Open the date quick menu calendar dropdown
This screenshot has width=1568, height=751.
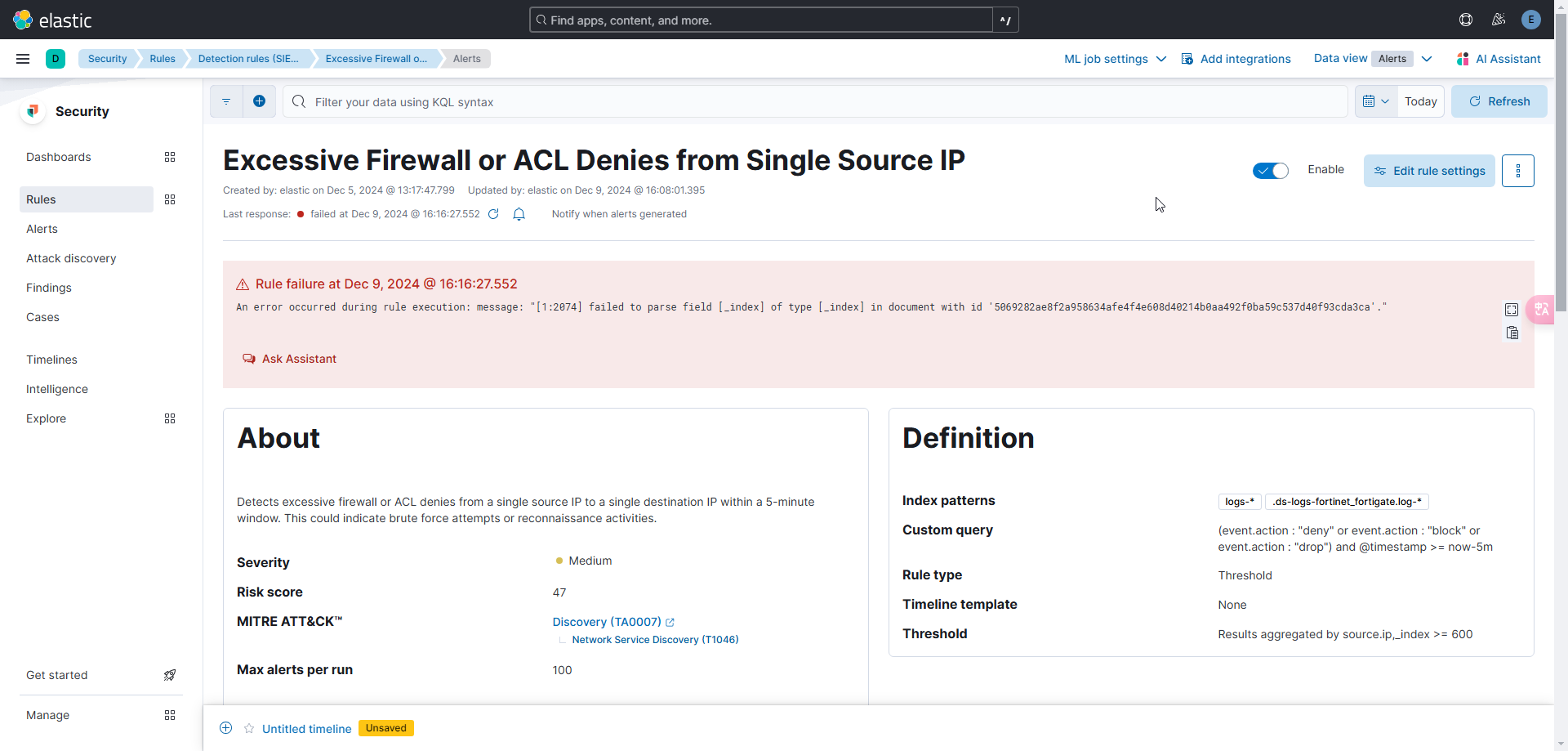pyautogui.click(x=1376, y=101)
